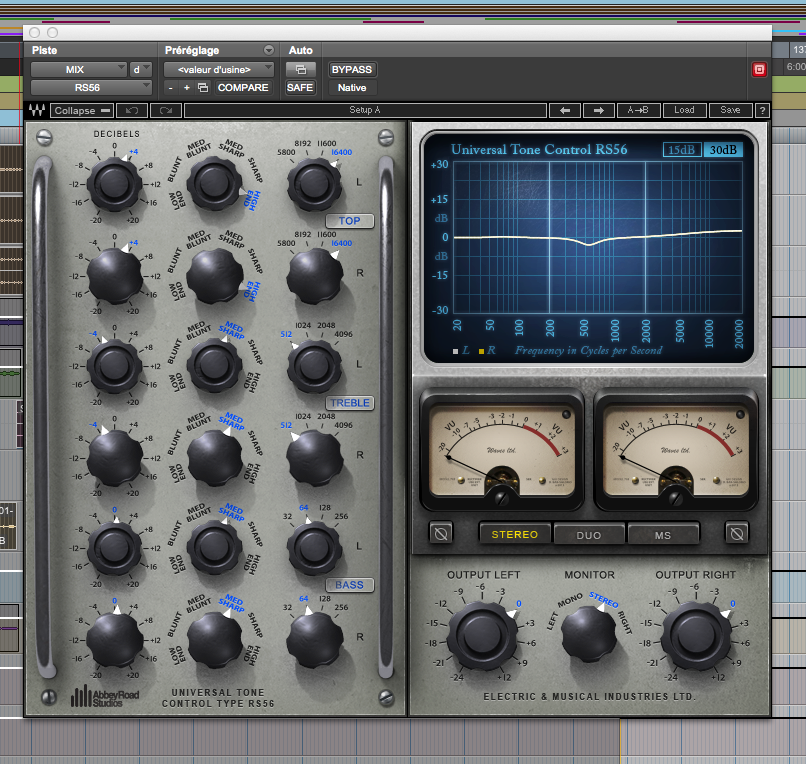
Task: Redo the plugin change
Action: [166, 111]
